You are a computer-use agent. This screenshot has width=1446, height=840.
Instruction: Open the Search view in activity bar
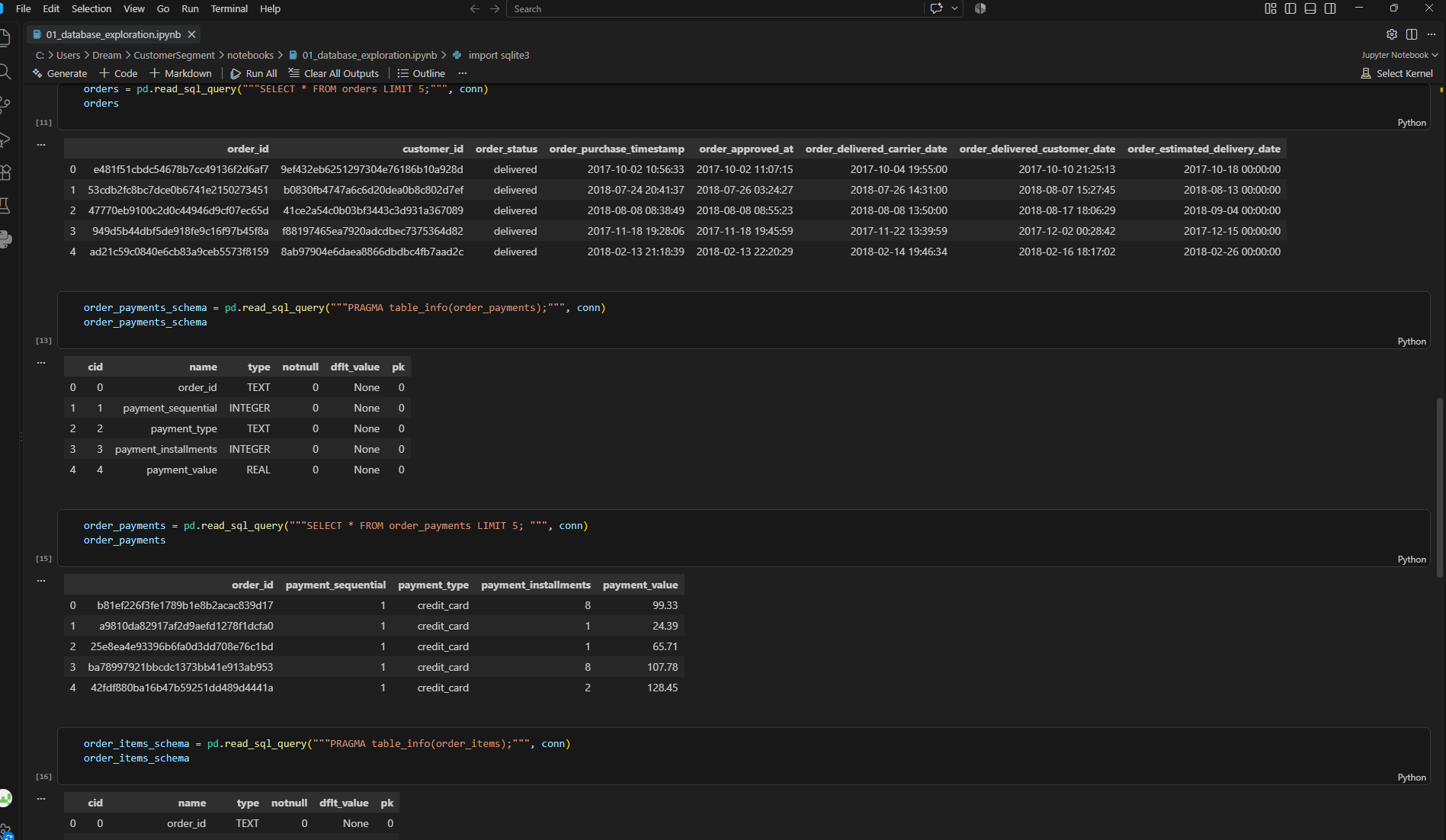click(5, 72)
